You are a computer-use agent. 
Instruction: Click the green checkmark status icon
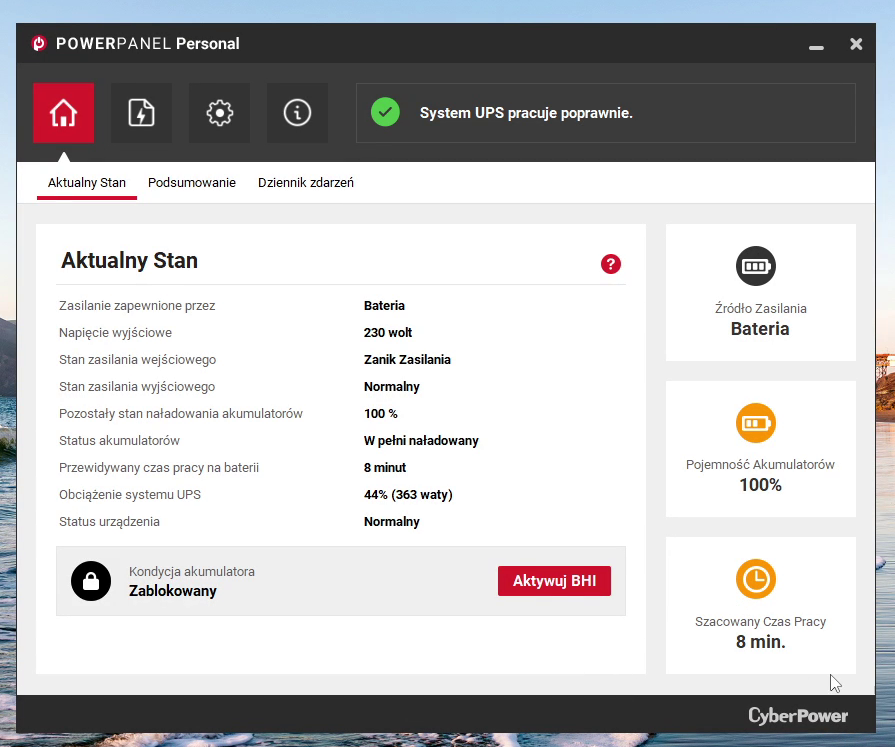click(385, 112)
